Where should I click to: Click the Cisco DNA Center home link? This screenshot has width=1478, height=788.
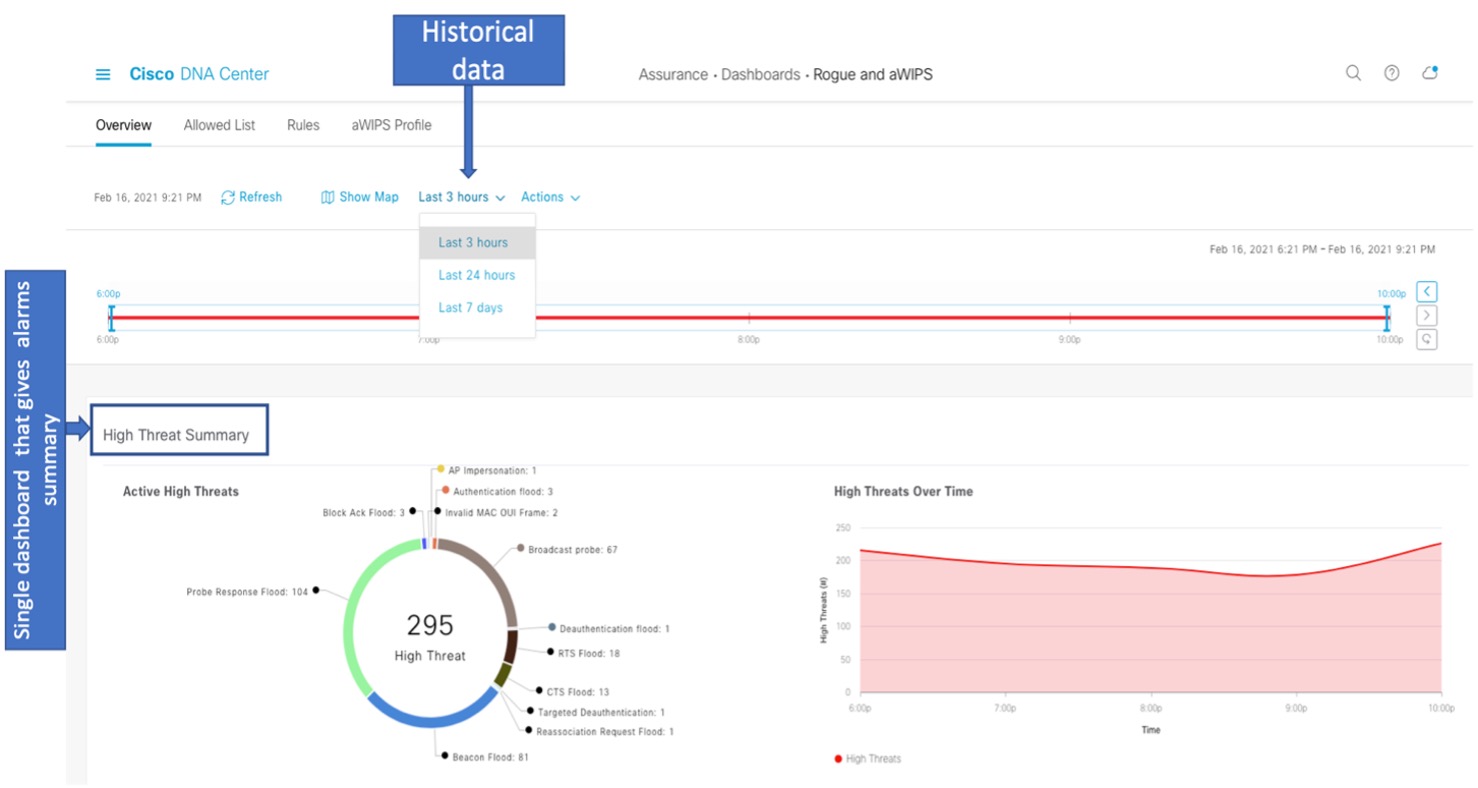(x=199, y=74)
